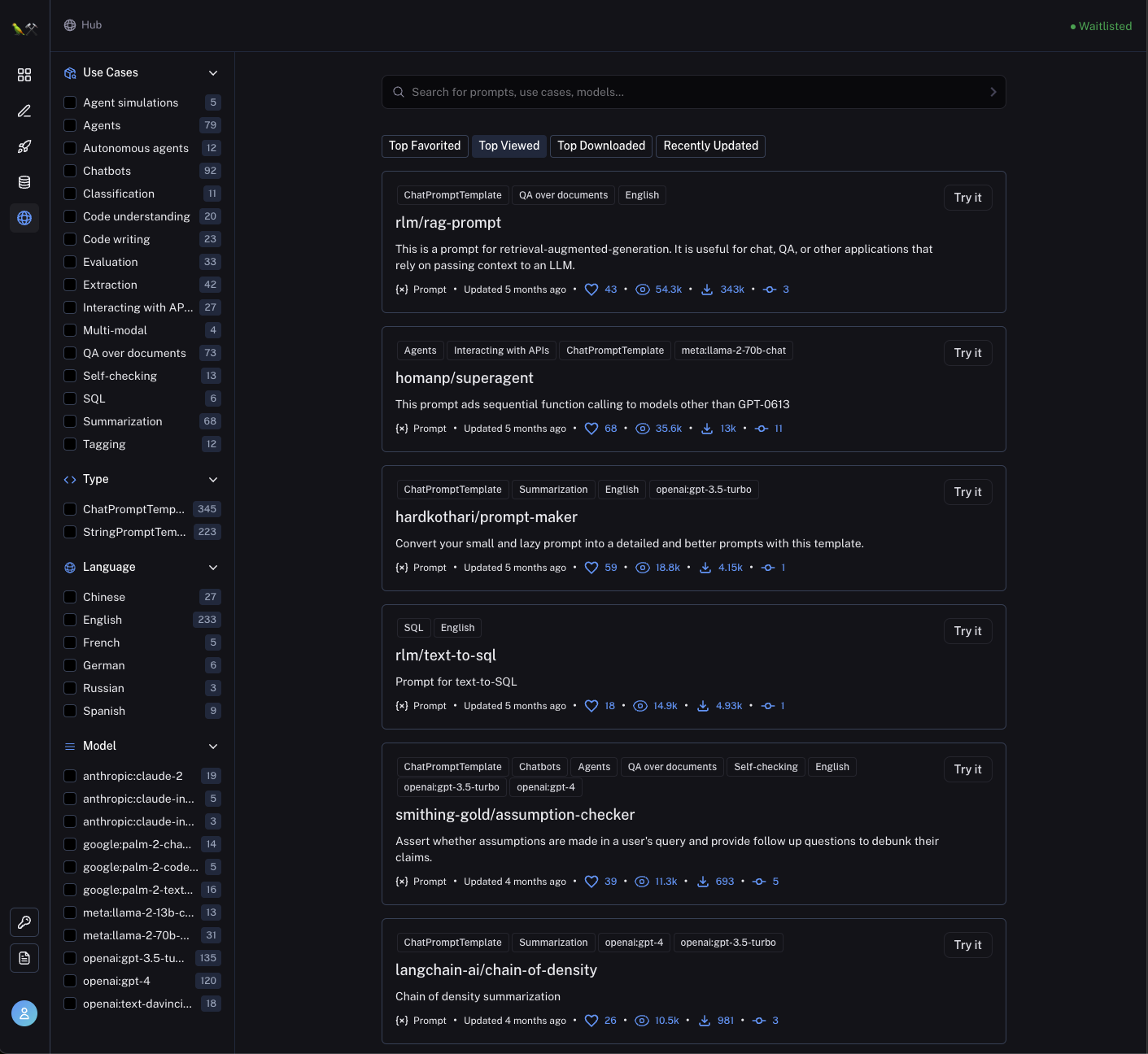Select the Recently Updated tab
The image size is (1148, 1054).
pyautogui.click(x=710, y=146)
